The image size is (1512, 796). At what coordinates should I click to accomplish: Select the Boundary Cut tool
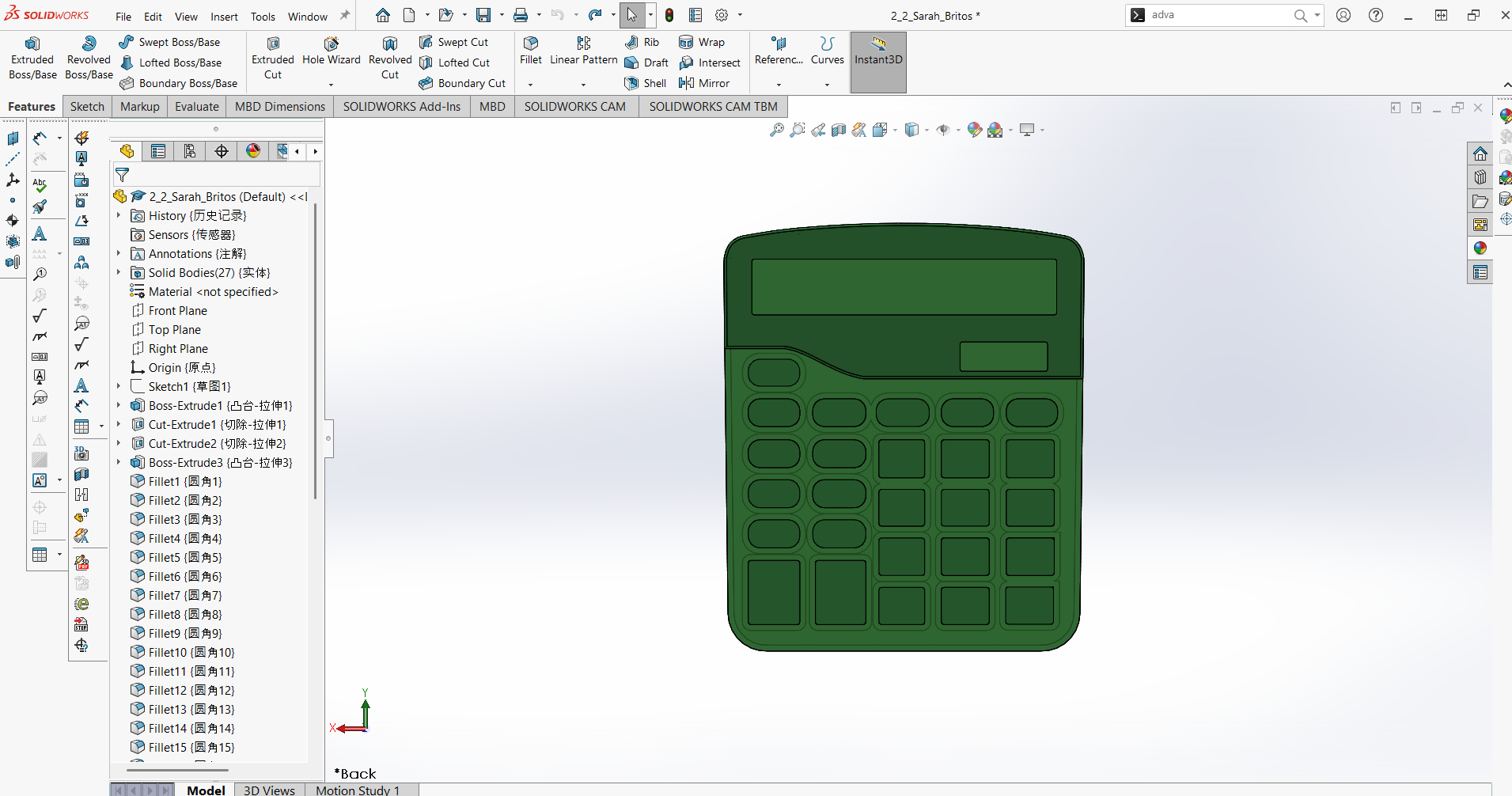pos(462,83)
